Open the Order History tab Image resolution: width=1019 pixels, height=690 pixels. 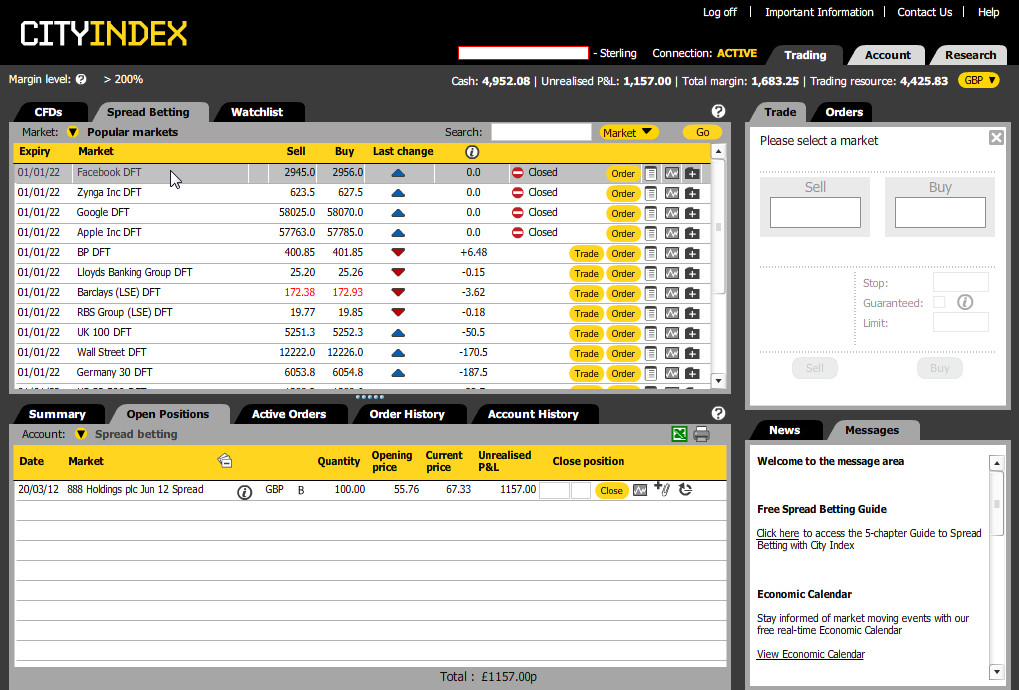pos(407,415)
